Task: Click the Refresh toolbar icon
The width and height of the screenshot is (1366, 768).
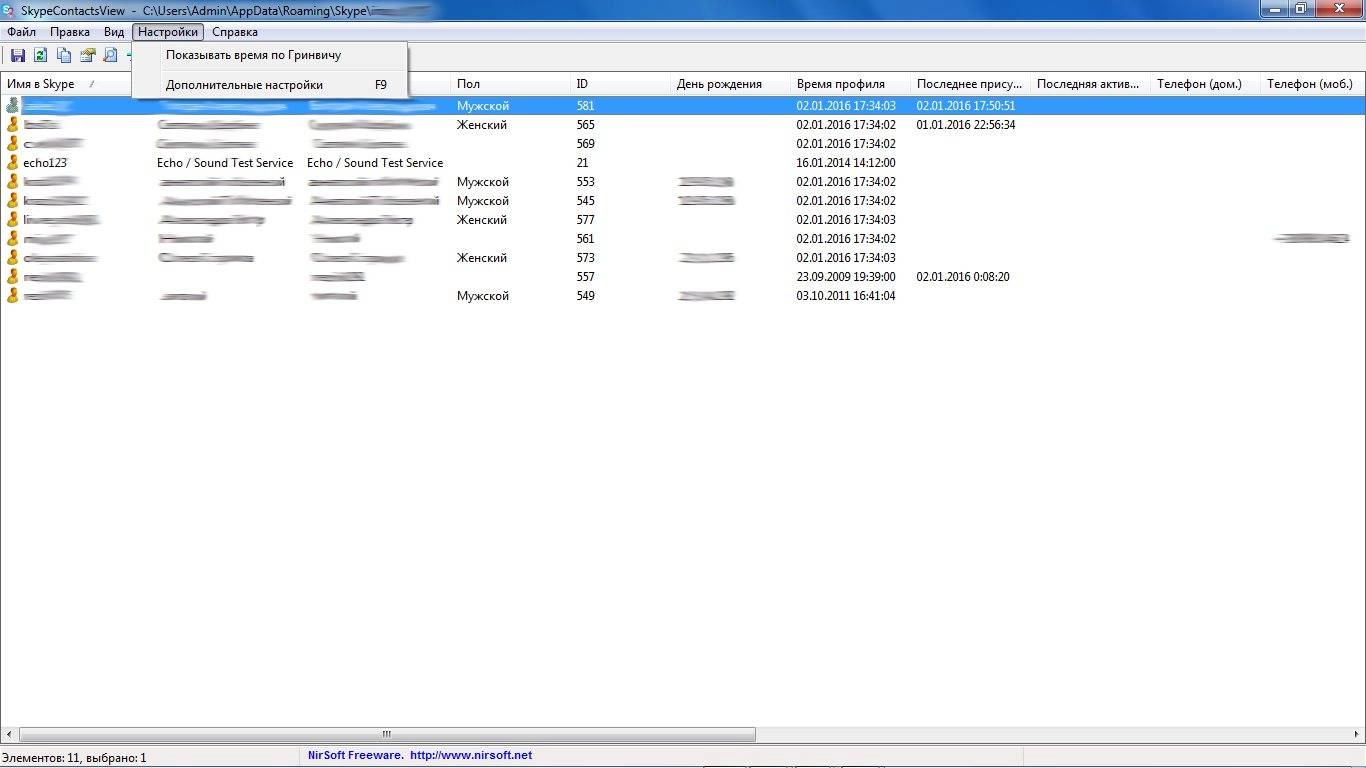Action: (41, 56)
